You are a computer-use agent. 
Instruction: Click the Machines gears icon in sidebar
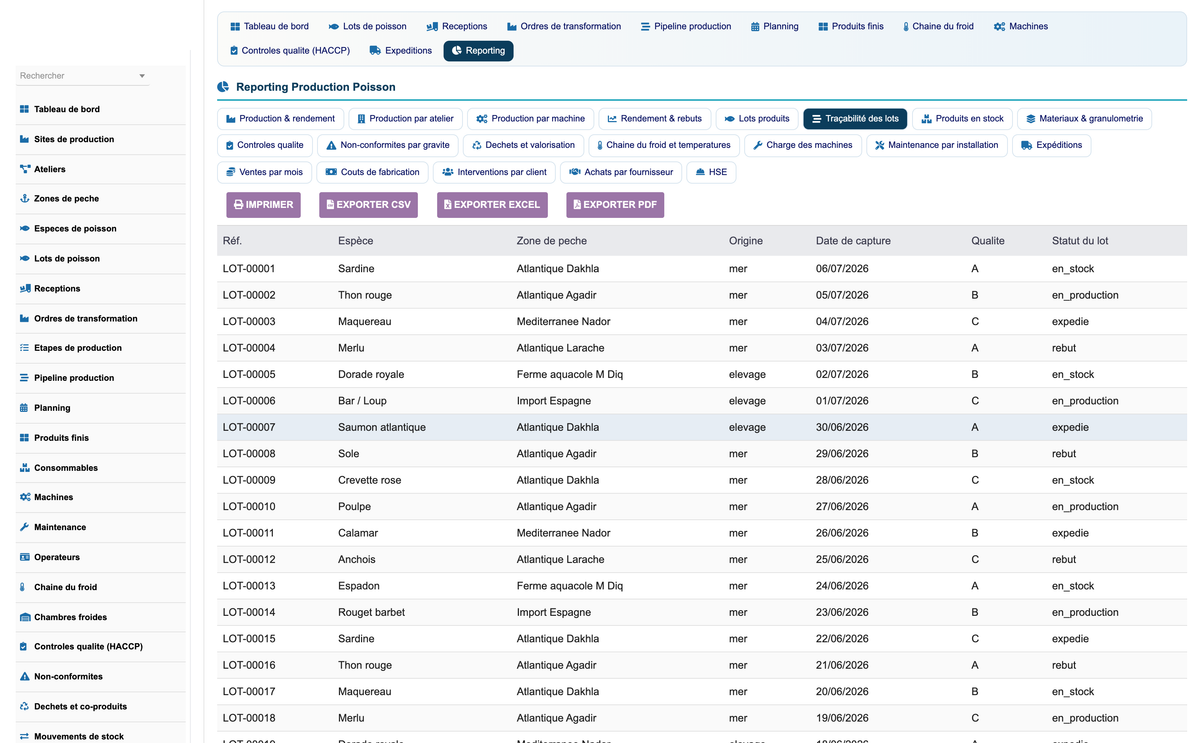(25, 497)
